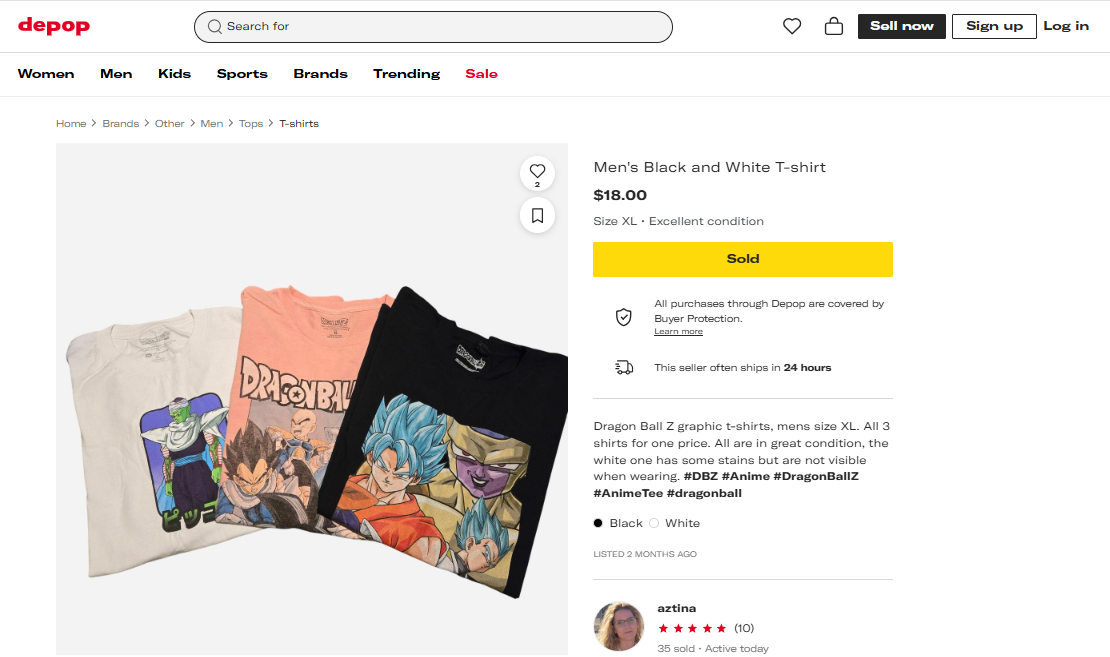Open the liked items heart in header
Image resolution: width=1110 pixels, height=657 pixels.
792,27
